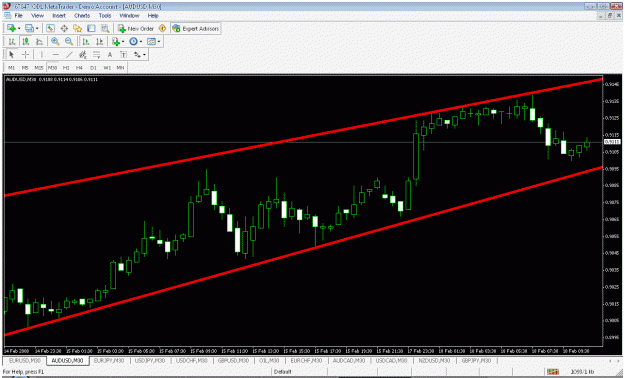This screenshot has width=625, height=378.
Task: Open the Help menu
Action: [x=153, y=16]
